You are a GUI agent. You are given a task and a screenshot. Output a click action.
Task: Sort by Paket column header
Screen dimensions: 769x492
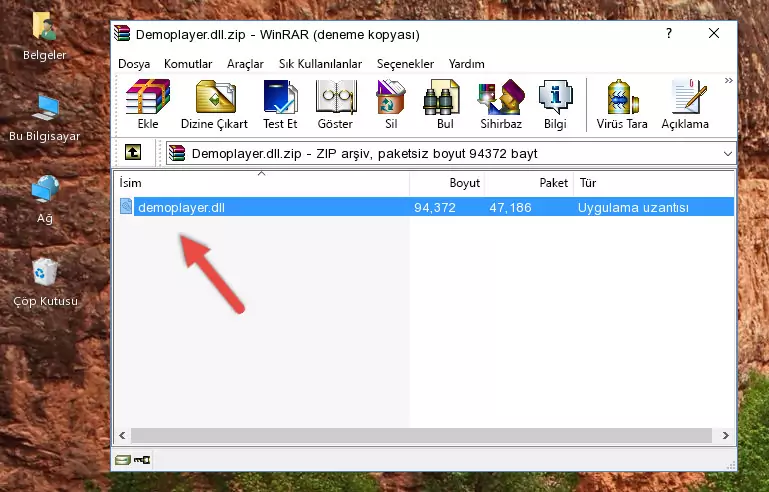point(529,183)
